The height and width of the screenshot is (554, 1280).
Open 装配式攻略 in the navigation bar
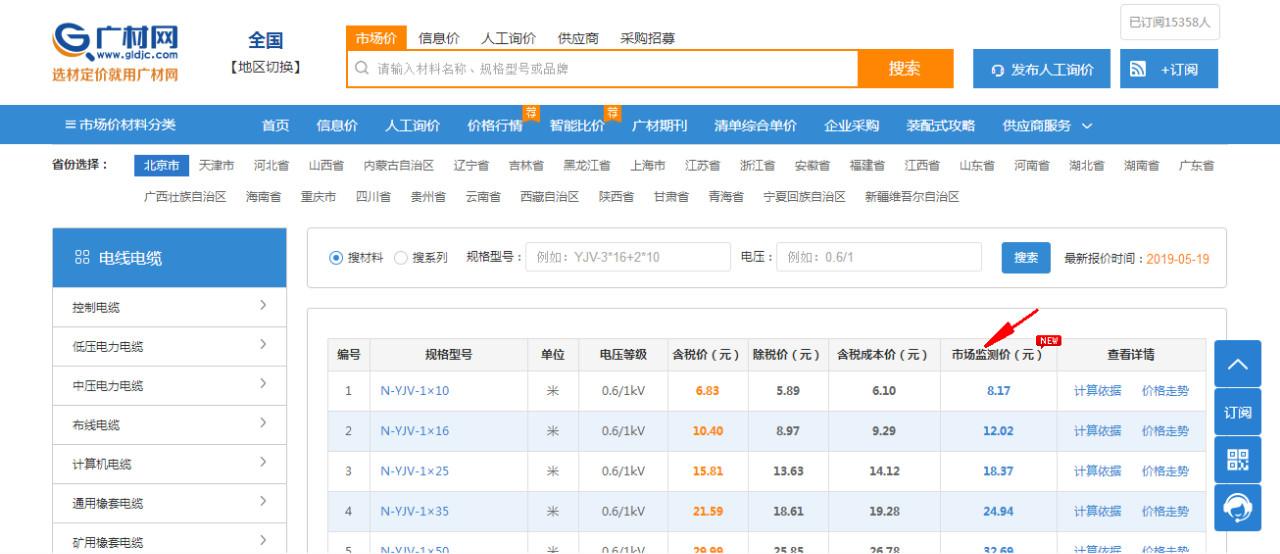[940, 125]
